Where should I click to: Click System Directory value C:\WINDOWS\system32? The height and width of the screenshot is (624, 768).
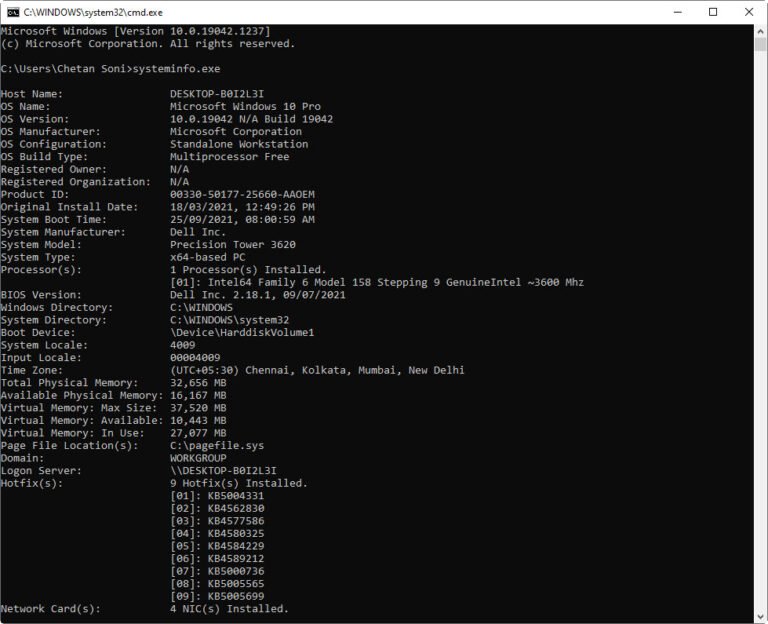[x=229, y=320]
